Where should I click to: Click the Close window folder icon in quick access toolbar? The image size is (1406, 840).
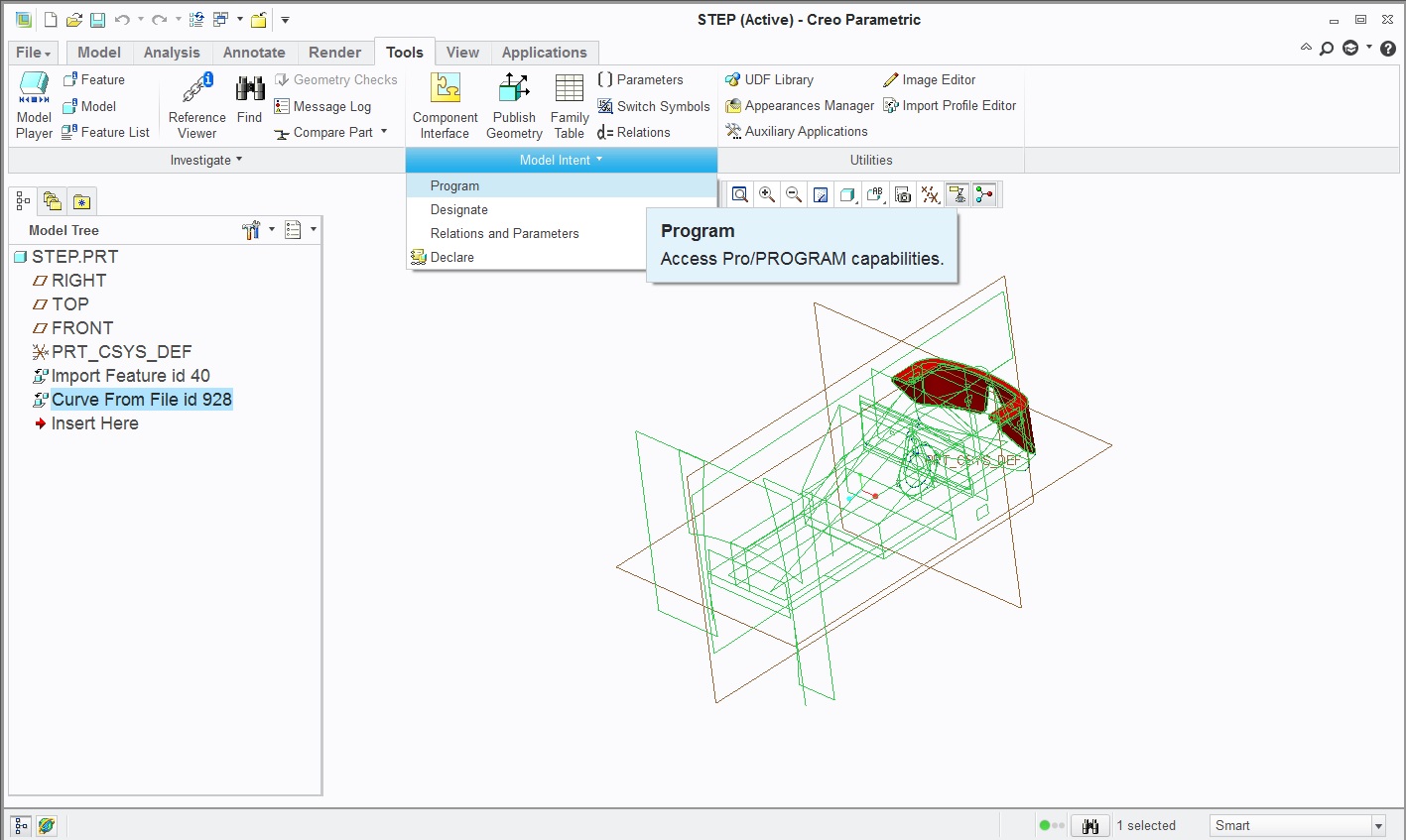click(259, 20)
